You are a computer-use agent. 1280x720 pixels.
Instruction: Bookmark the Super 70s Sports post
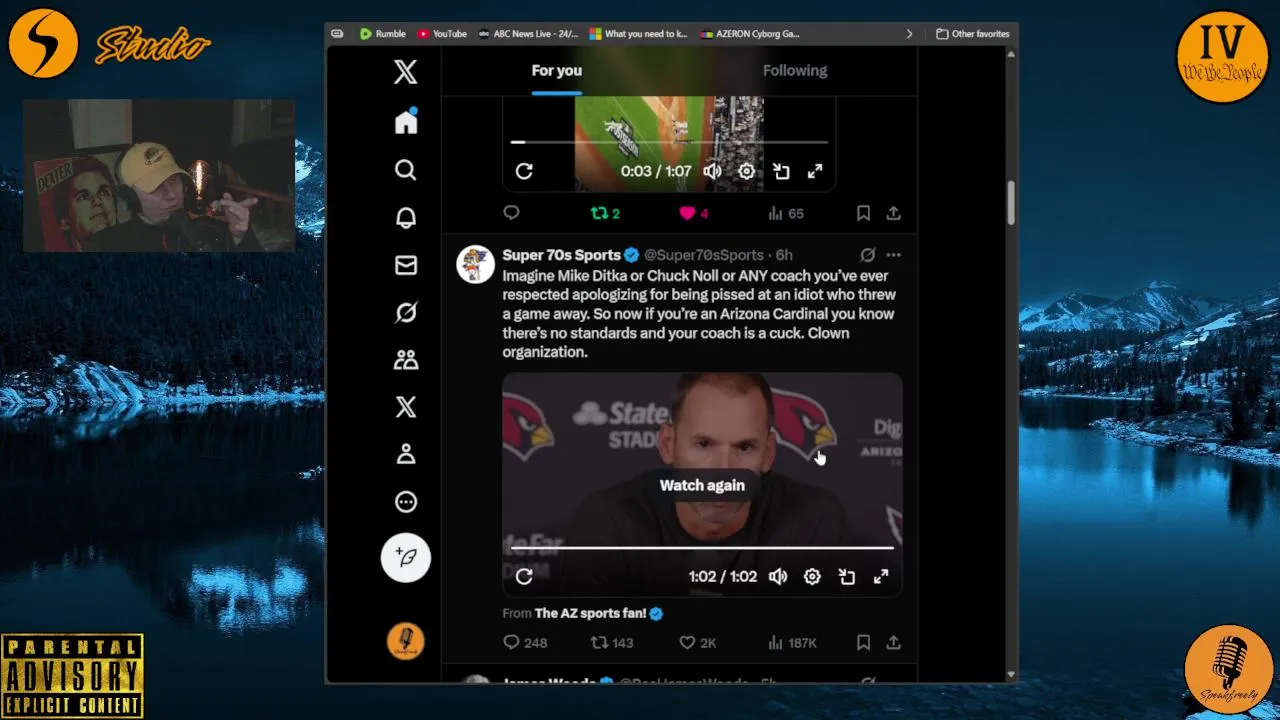pos(863,642)
